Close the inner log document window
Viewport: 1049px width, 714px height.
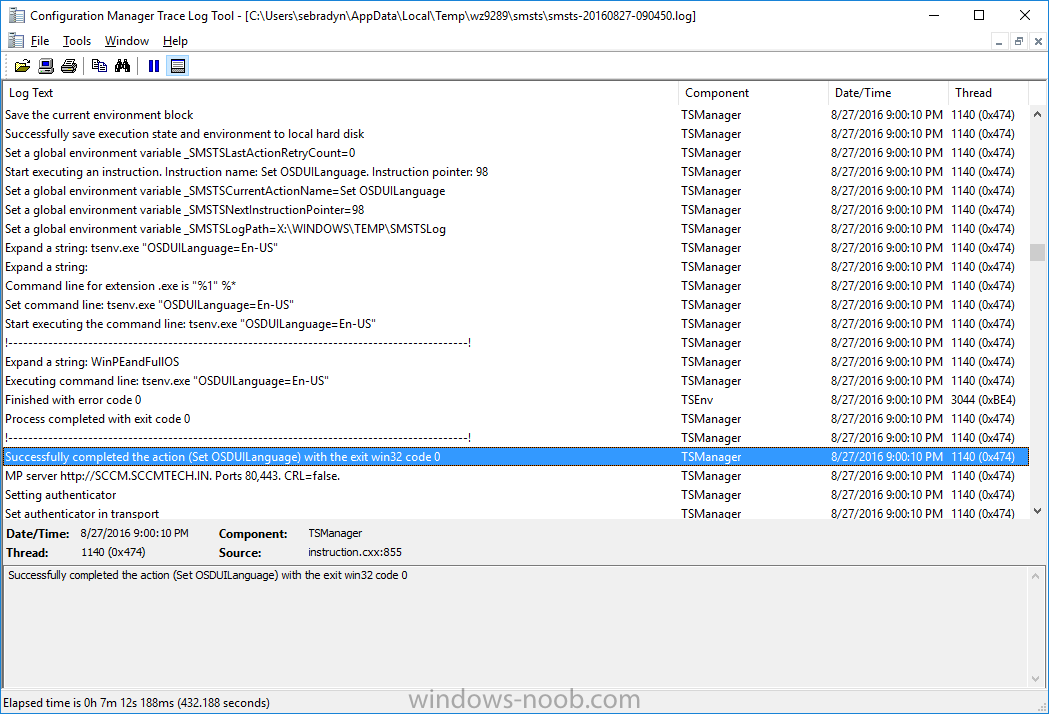click(x=1038, y=41)
